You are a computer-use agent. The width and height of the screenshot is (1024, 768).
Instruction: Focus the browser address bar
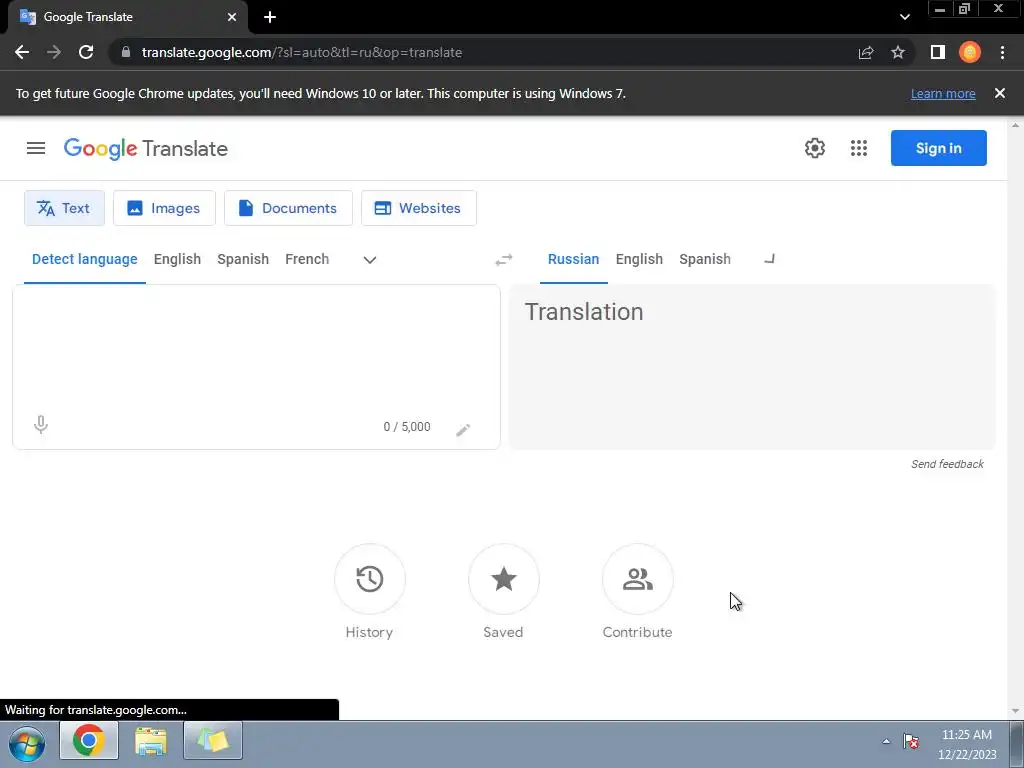click(x=483, y=52)
